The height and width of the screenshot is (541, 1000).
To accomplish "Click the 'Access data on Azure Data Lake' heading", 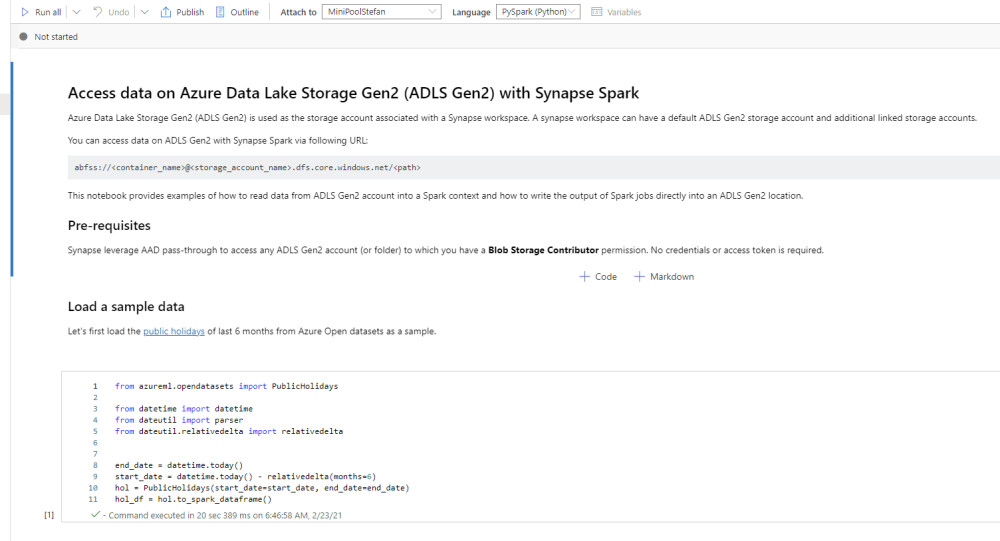I will click(x=353, y=93).
